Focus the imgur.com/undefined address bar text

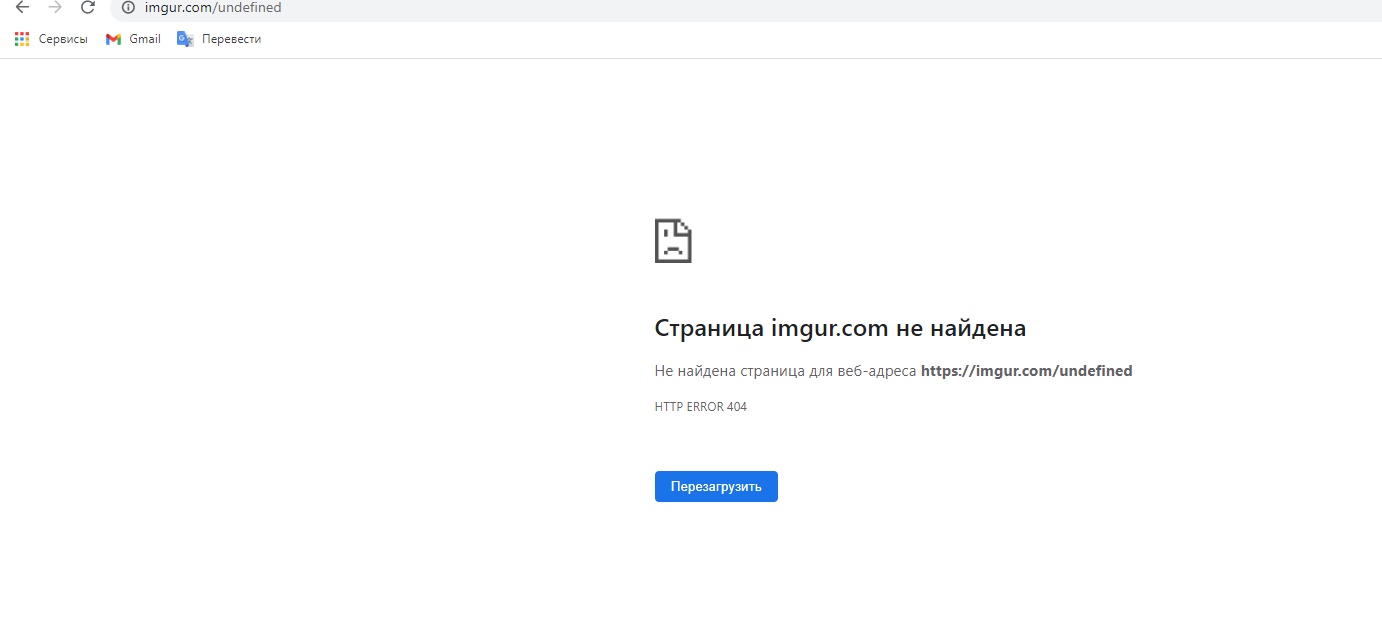pos(213,8)
